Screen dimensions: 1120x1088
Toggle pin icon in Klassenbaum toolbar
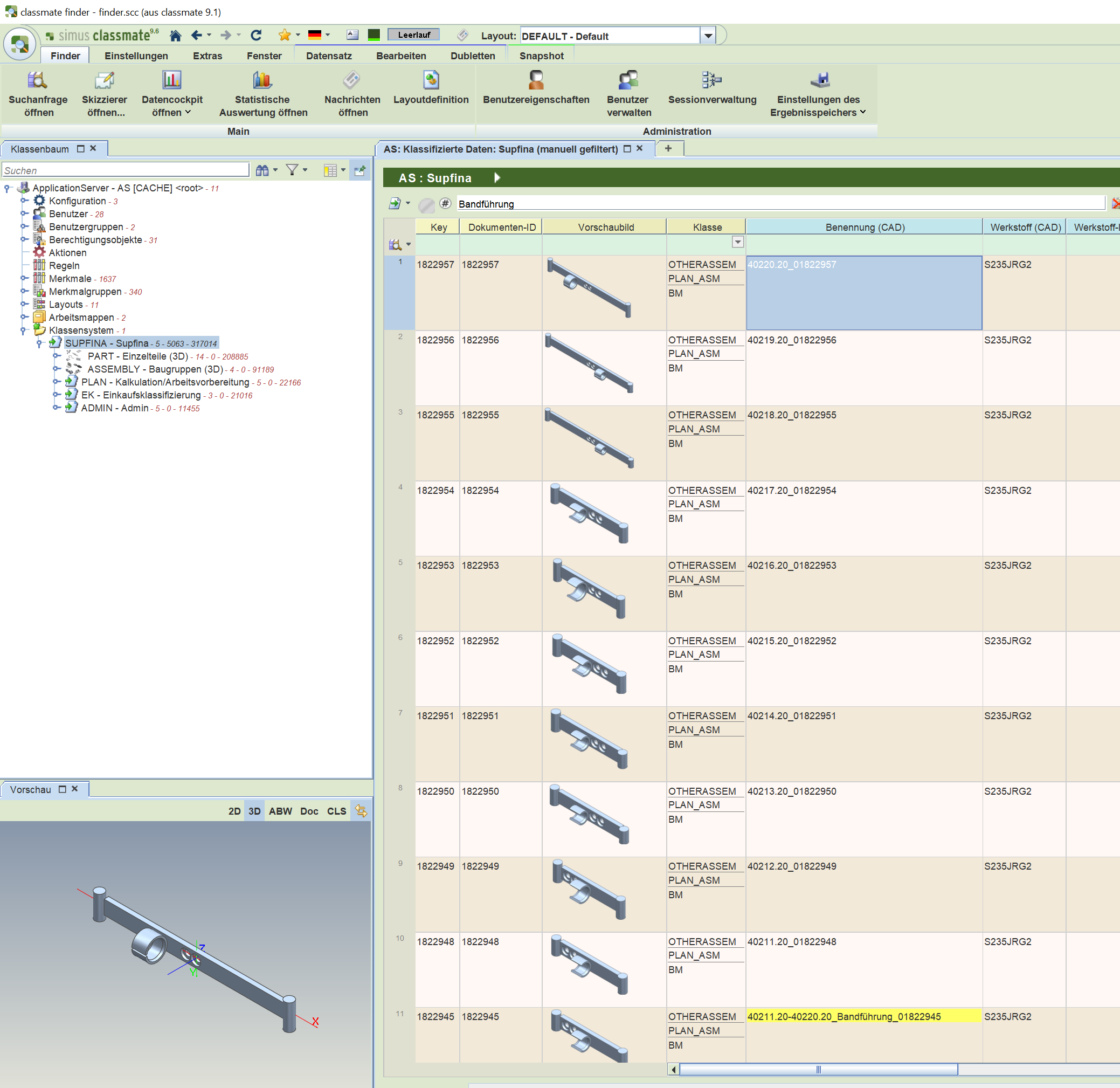coord(360,170)
